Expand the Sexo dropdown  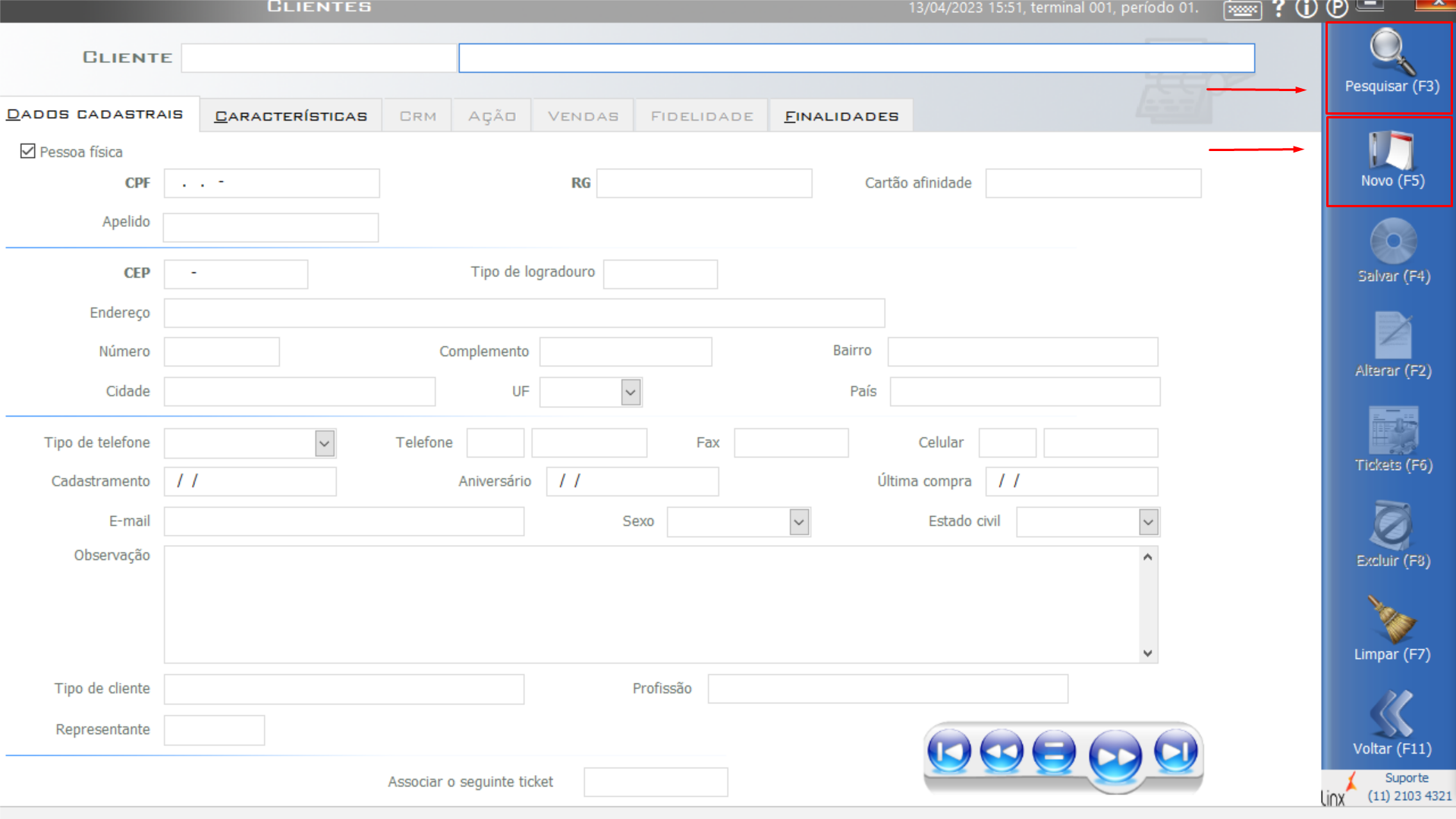[799, 522]
